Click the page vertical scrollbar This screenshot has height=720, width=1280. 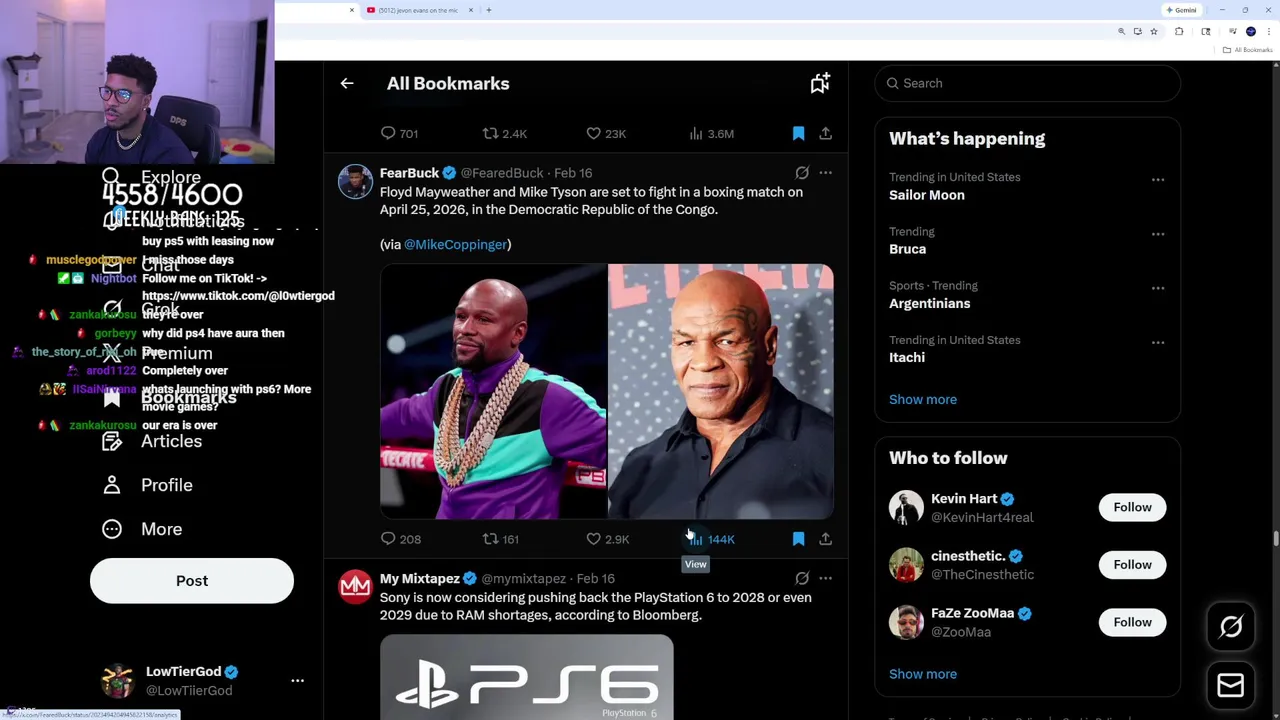click(x=1275, y=539)
